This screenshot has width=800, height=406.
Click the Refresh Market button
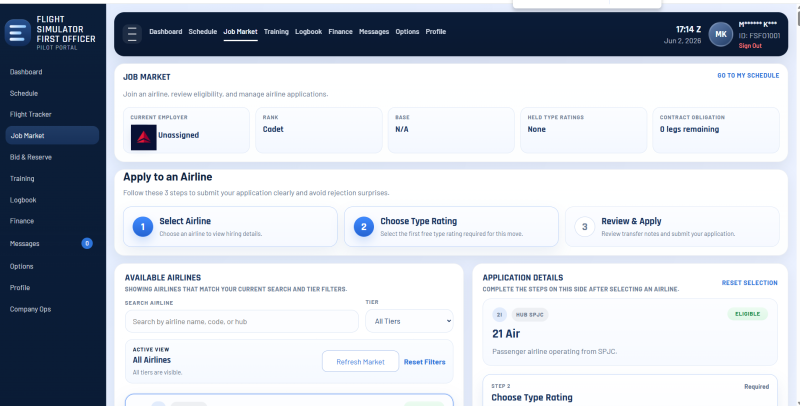pyautogui.click(x=360, y=362)
